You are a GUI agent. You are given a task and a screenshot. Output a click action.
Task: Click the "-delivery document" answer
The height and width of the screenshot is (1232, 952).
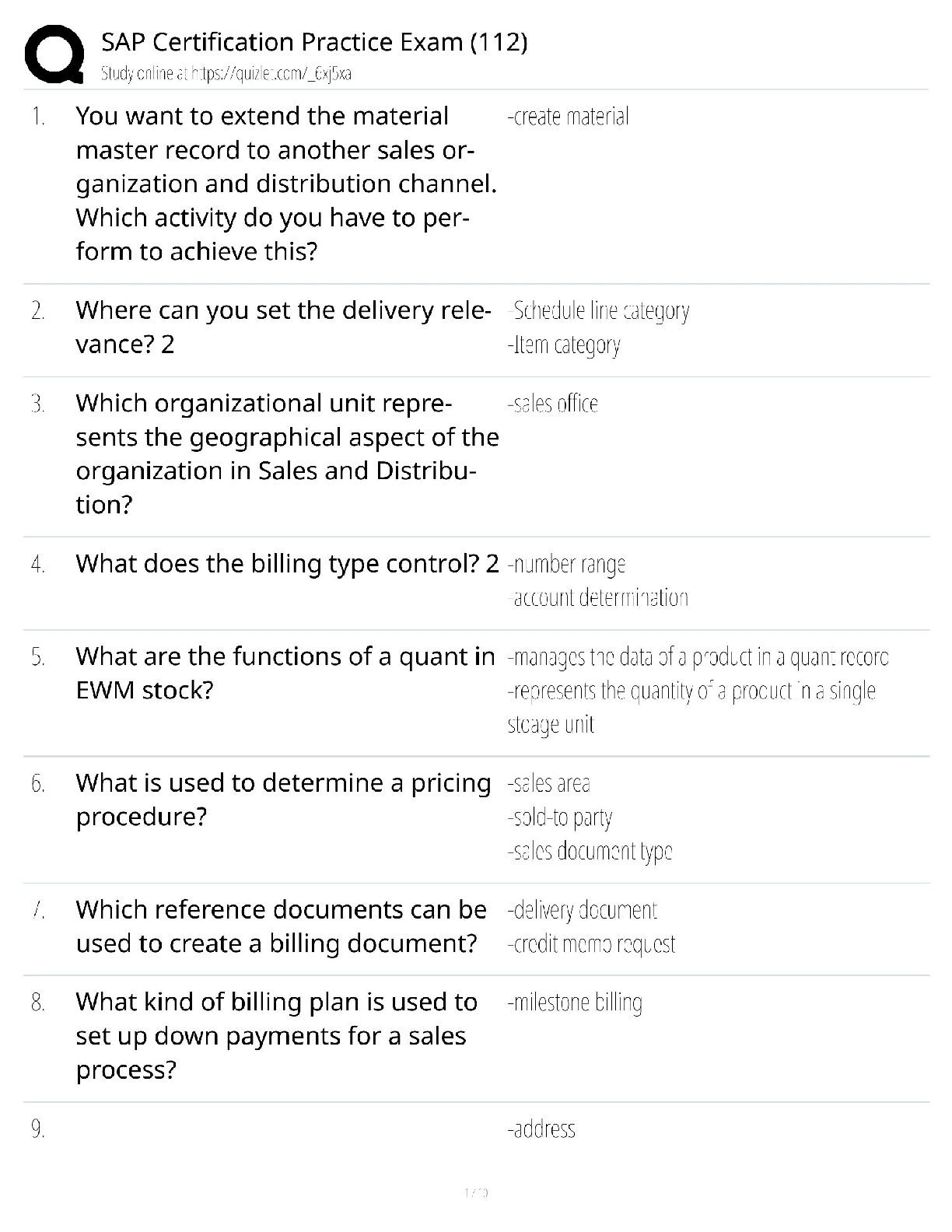582,910
